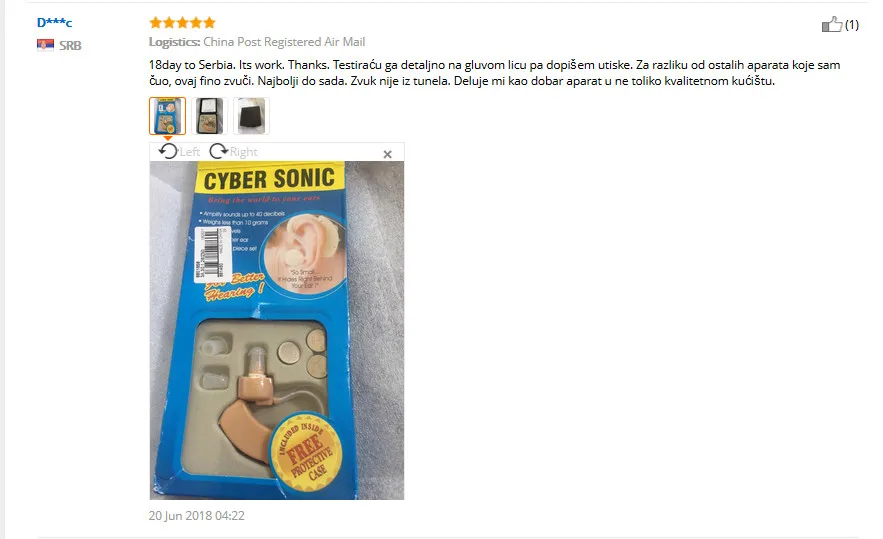
Task: Click the first orange rating star
Action: point(155,23)
